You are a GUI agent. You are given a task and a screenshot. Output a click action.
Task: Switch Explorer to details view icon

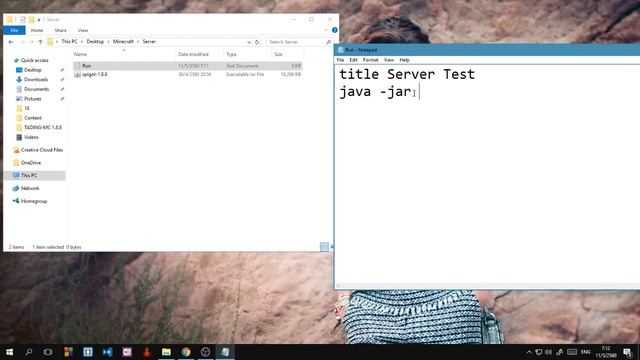[324, 247]
